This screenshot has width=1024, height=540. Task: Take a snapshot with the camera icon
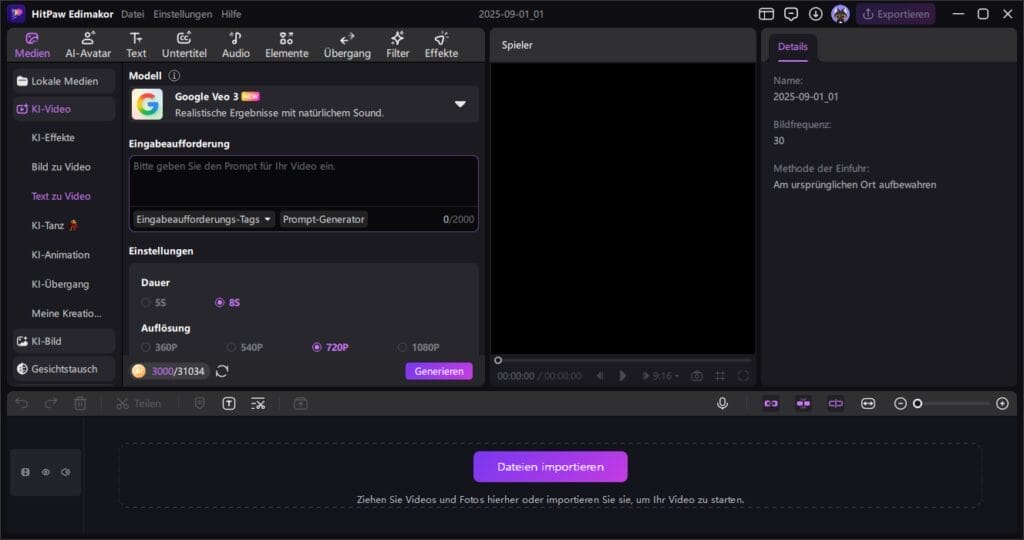[697, 376]
